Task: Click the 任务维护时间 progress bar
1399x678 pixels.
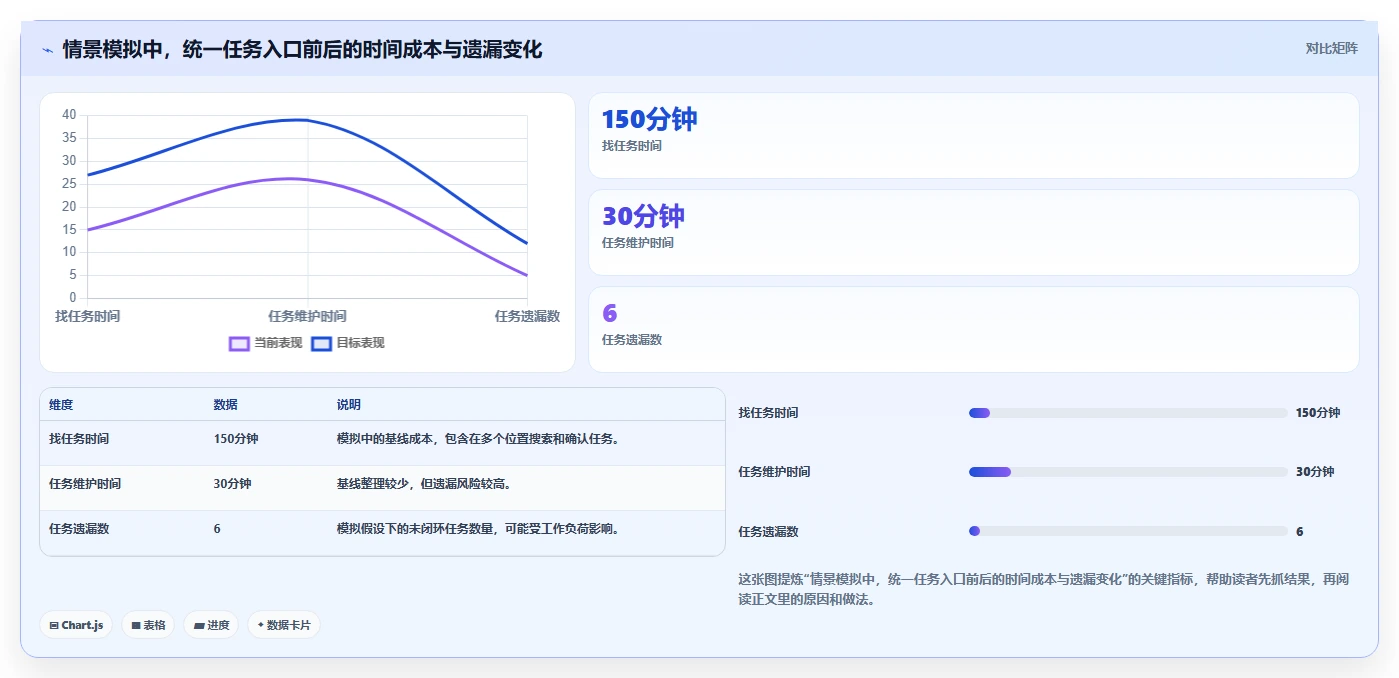Action: click(1128, 472)
